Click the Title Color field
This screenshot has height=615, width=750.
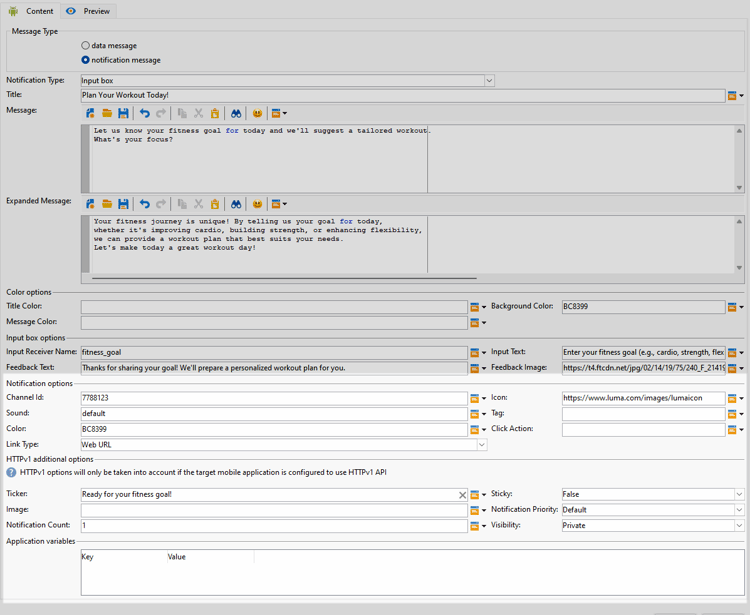coord(274,307)
